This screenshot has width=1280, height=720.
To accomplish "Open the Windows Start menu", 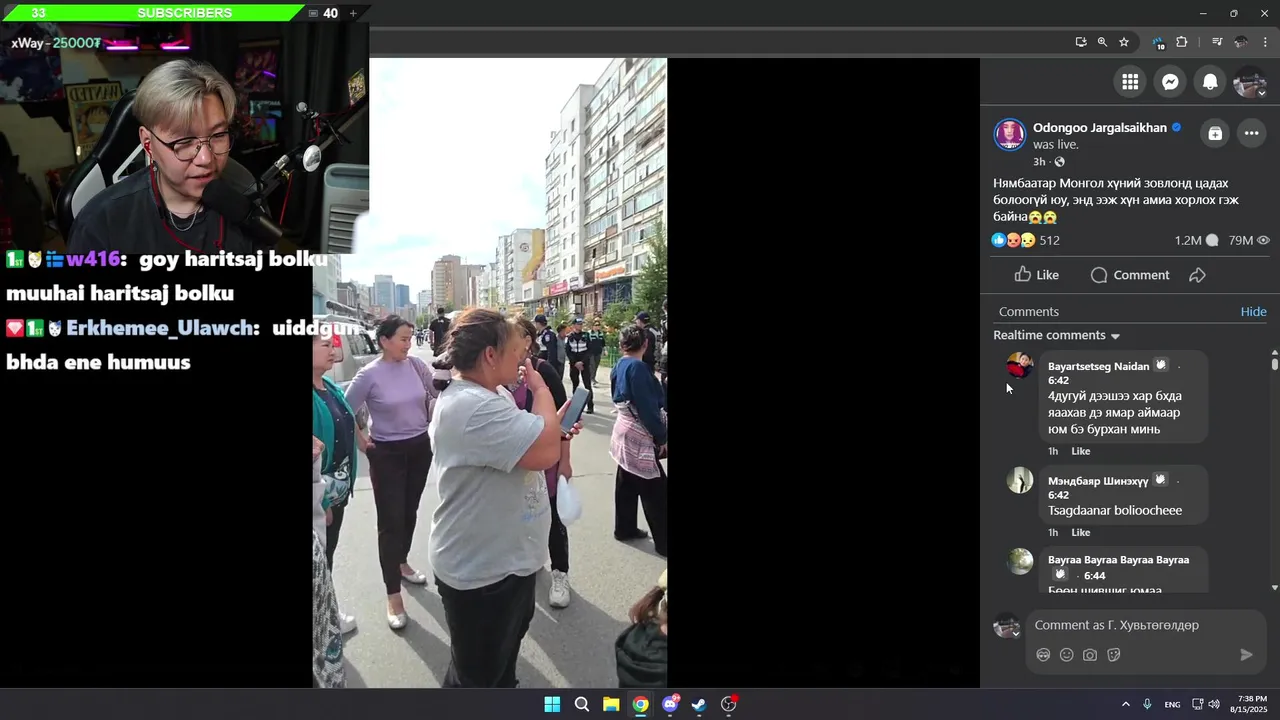I will [552, 704].
